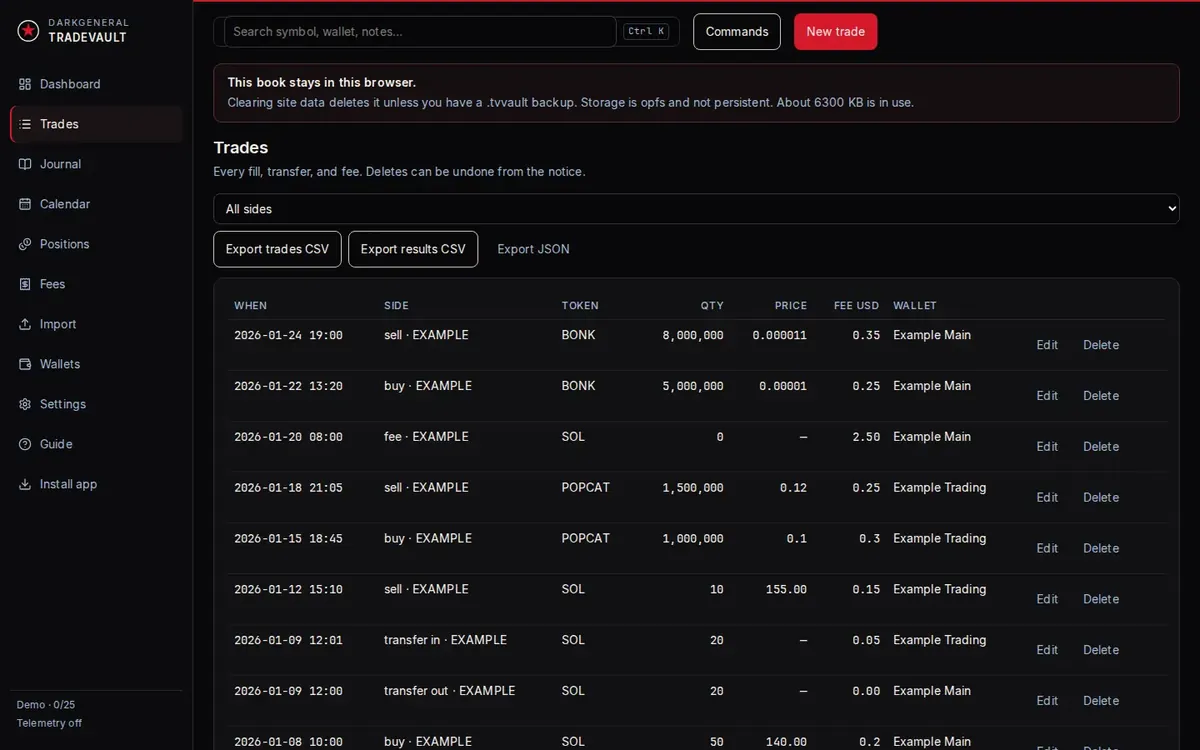Open the Wallets page label
The width and height of the screenshot is (1200, 750).
[x=60, y=364]
